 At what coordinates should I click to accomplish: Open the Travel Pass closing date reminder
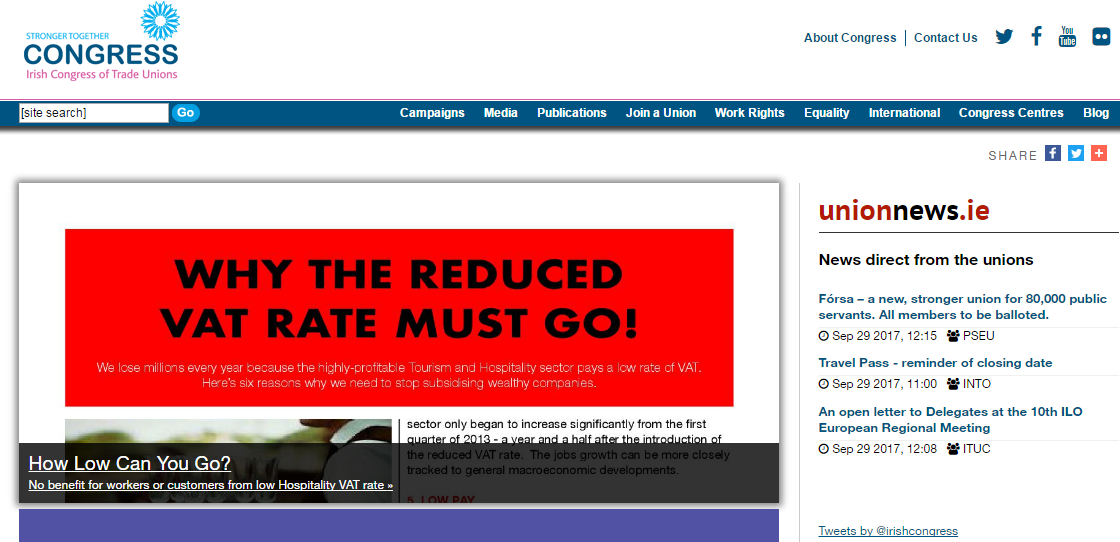935,363
